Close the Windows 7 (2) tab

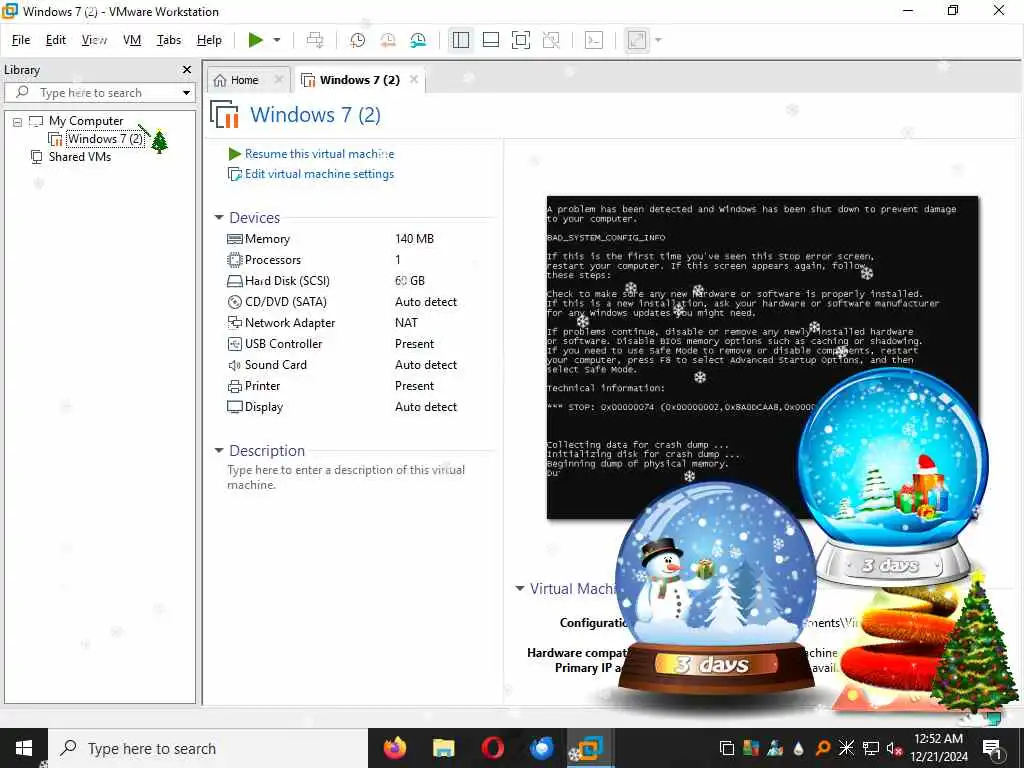click(414, 79)
